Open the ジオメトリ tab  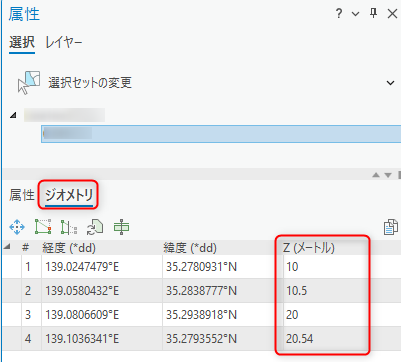(69, 195)
